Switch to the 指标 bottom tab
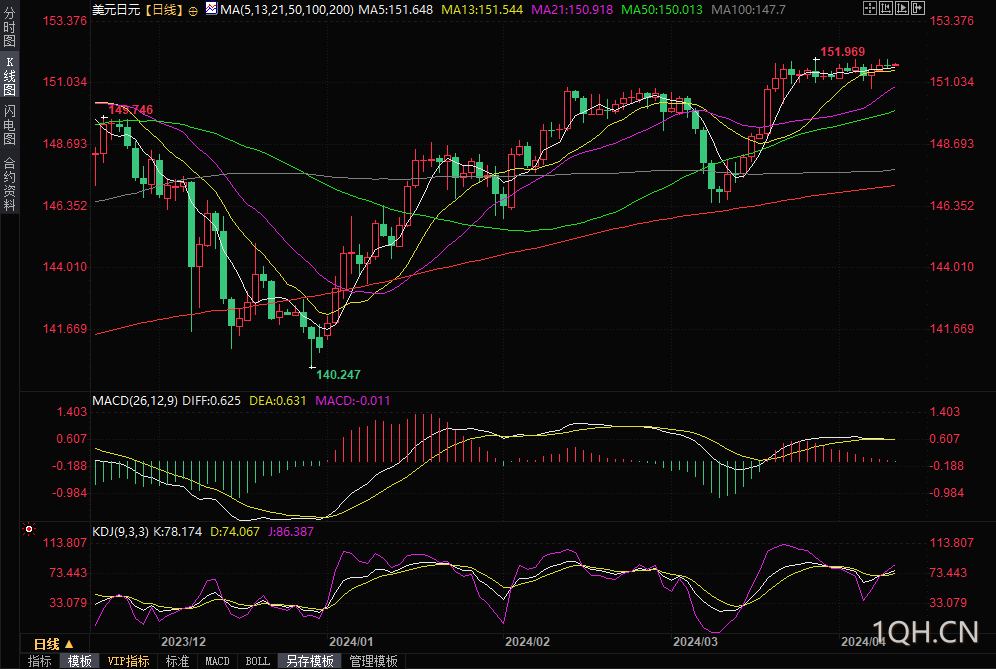 39,661
